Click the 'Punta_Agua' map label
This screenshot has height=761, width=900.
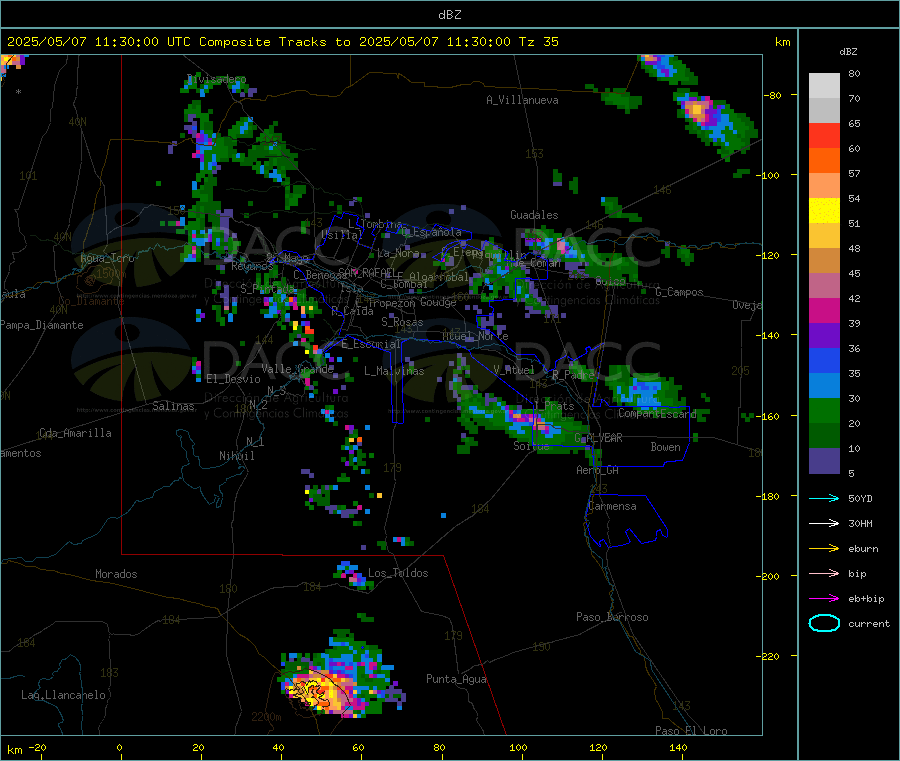[456, 679]
